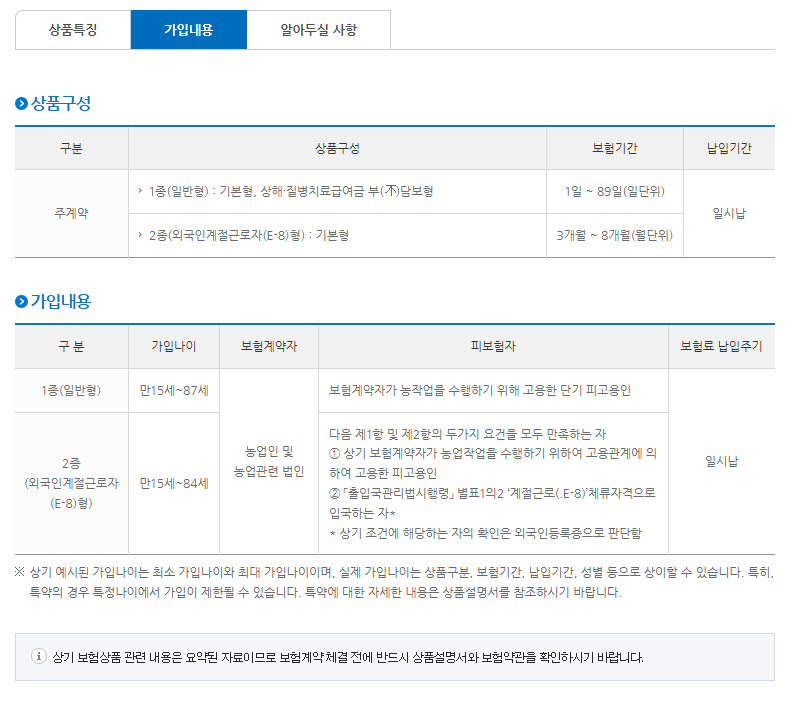790x701 pixels.
Task: Click the arrow icon beside 상품구성 heading
Action: (x=21, y=104)
